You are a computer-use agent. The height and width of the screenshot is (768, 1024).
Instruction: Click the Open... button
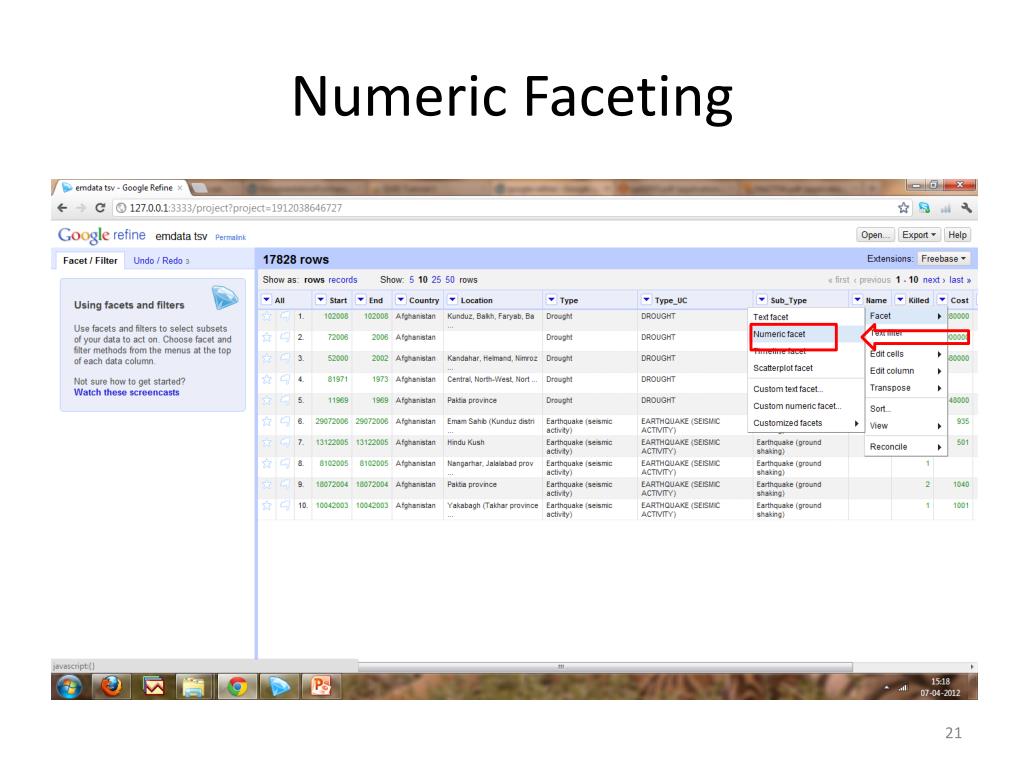874,235
